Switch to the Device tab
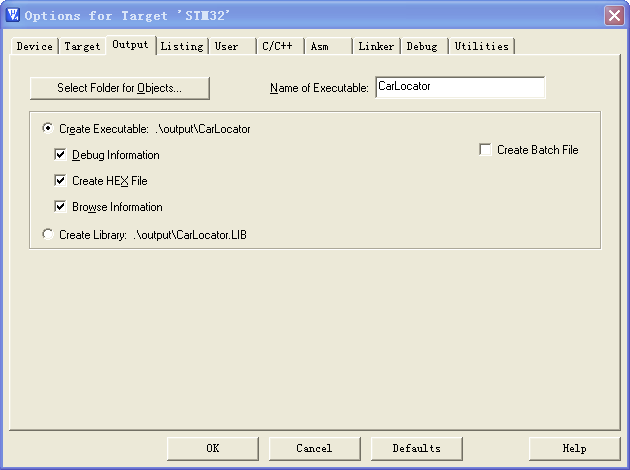Image resolution: width=630 pixels, height=470 pixels. coord(35,46)
